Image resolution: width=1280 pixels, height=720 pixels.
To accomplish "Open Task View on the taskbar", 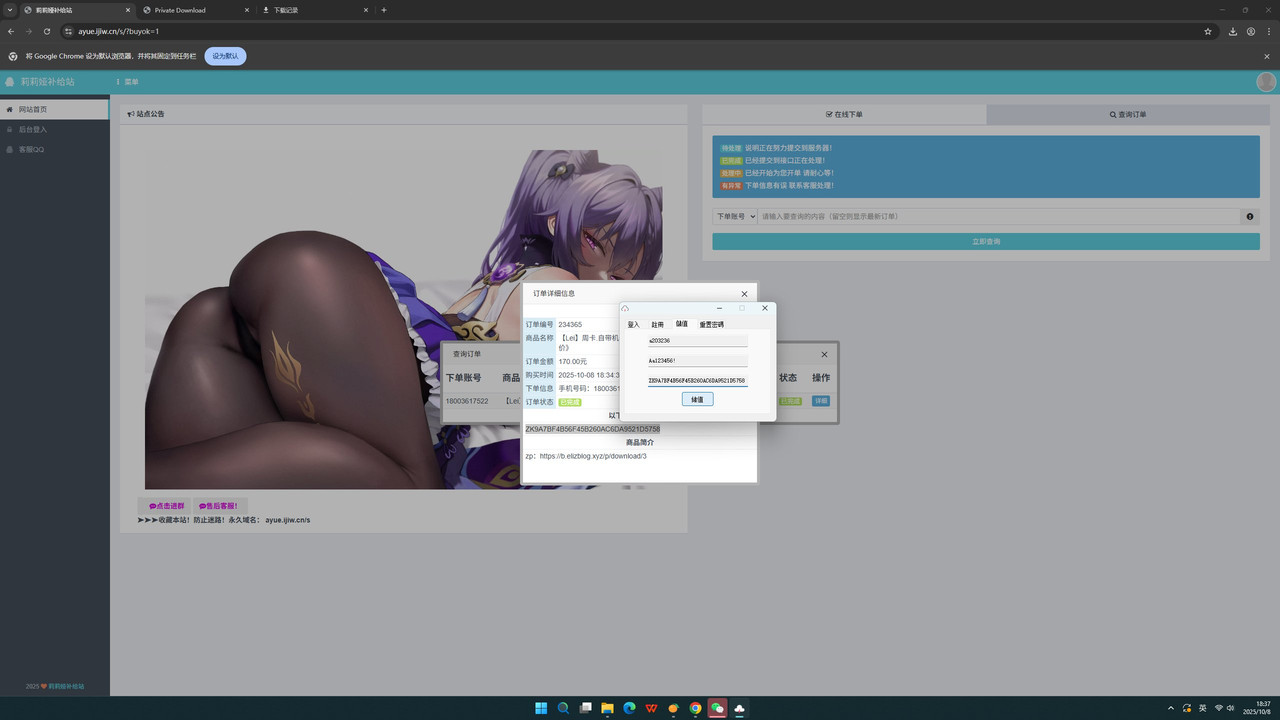I will [x=585, y=708].
